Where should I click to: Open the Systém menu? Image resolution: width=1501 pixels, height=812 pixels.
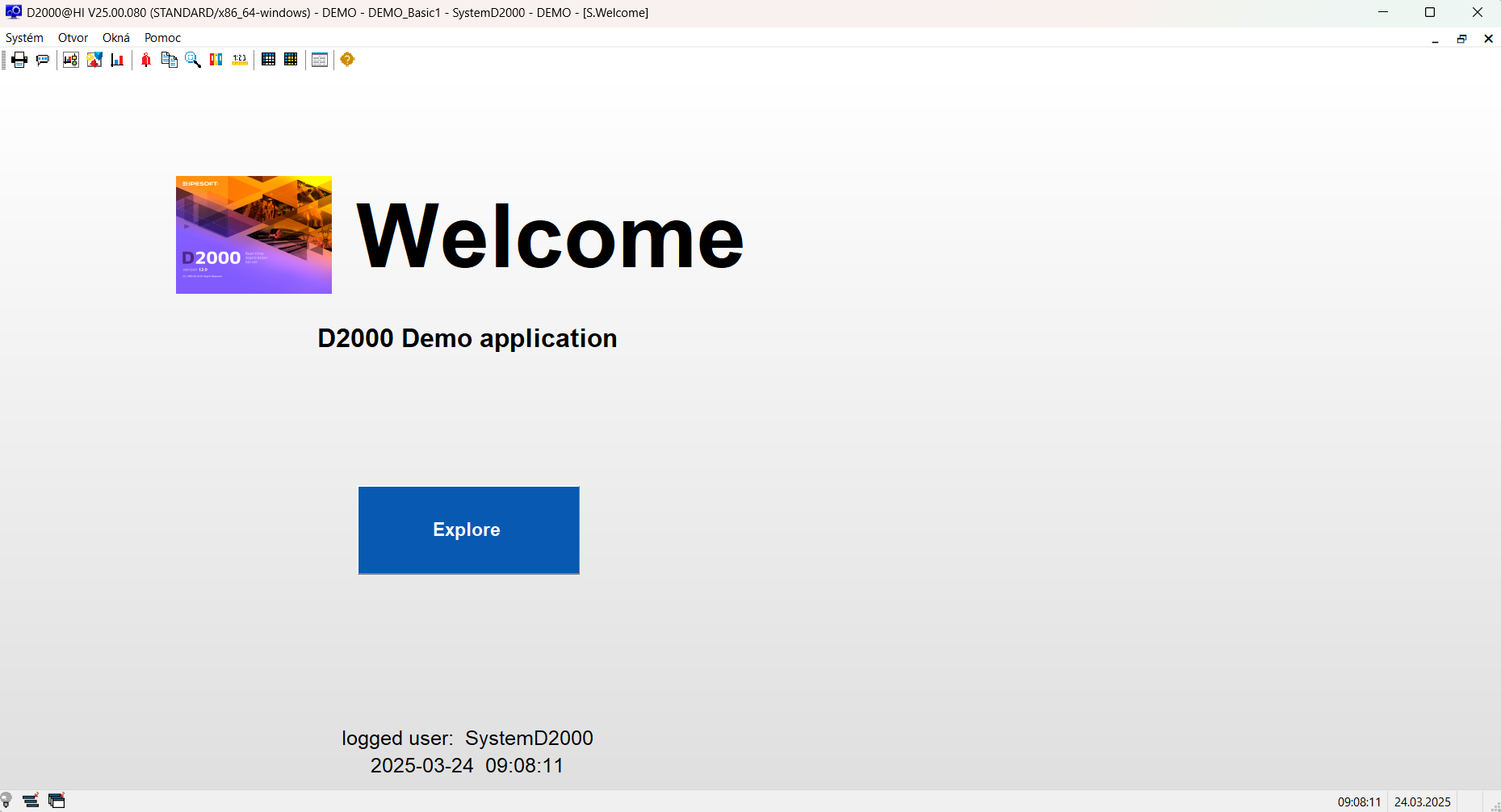(24, 38)
